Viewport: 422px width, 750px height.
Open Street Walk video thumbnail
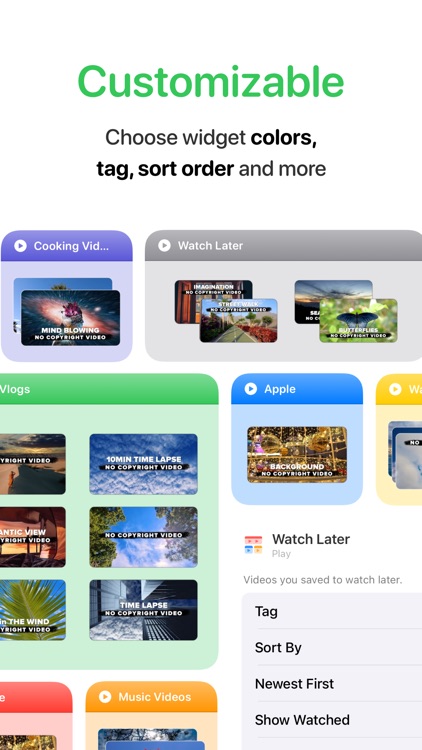(238, 320)
